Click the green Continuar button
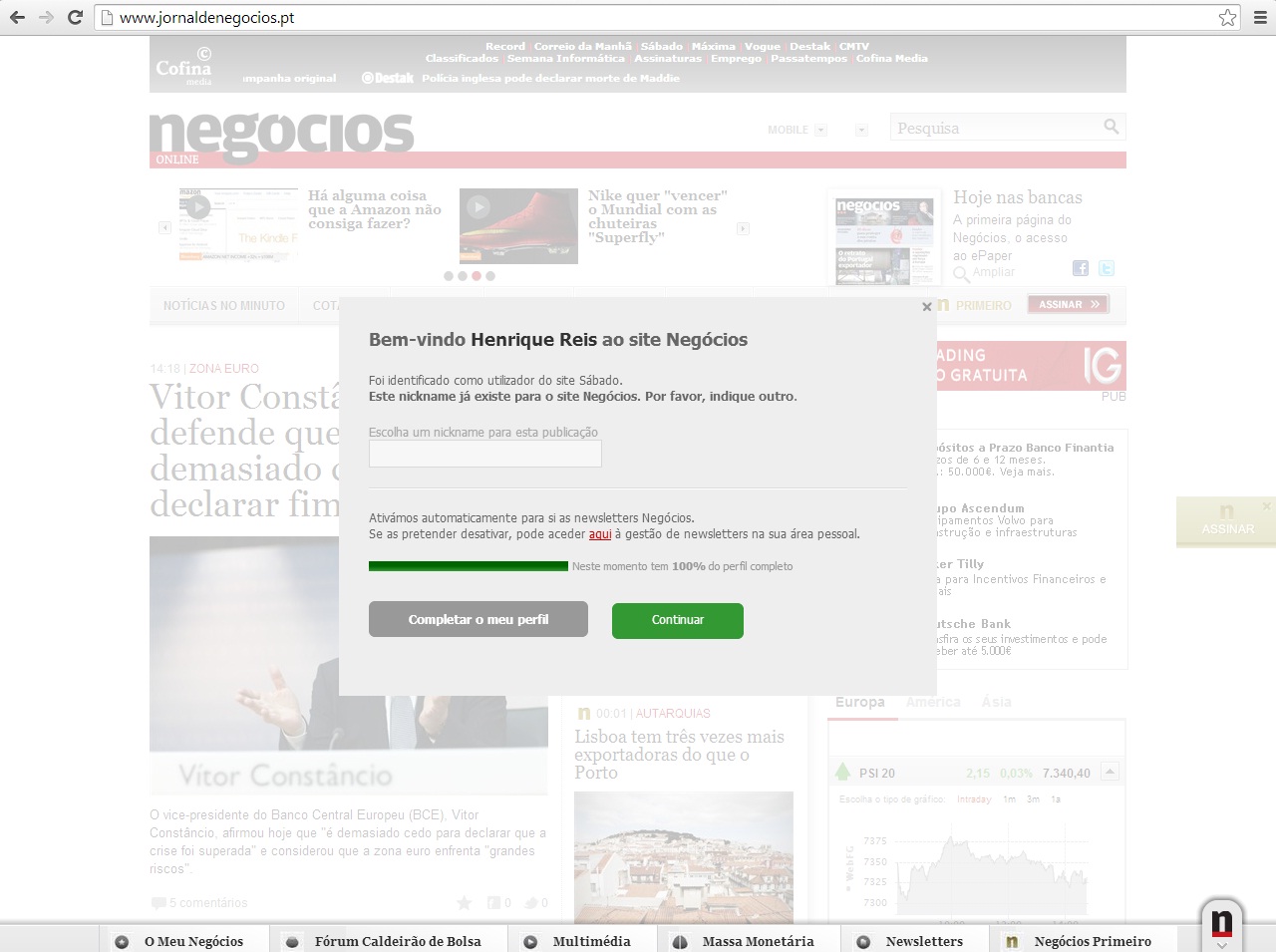Image resolution: width=1276 pixels, height=952 pixels. [678, 620]
